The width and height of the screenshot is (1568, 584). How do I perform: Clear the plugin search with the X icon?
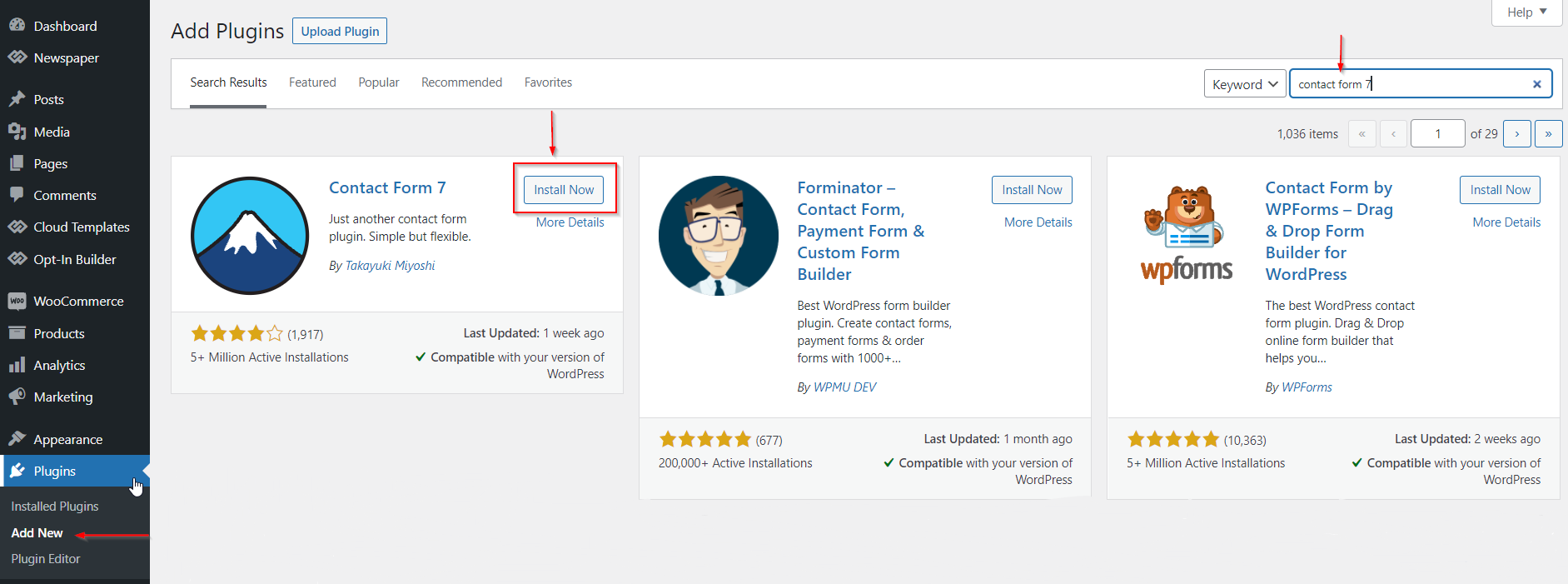tap(1537, 83)
